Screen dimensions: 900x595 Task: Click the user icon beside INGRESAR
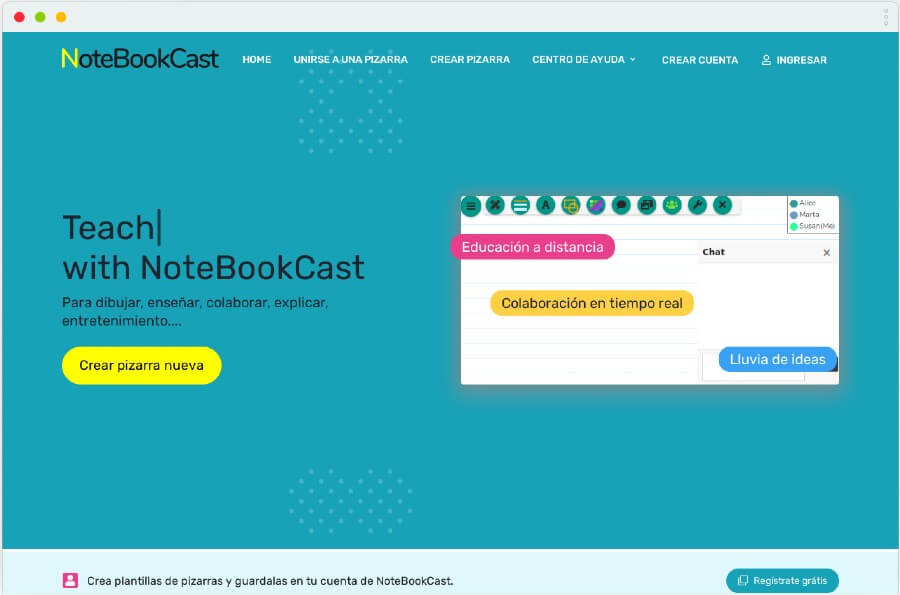766,60
